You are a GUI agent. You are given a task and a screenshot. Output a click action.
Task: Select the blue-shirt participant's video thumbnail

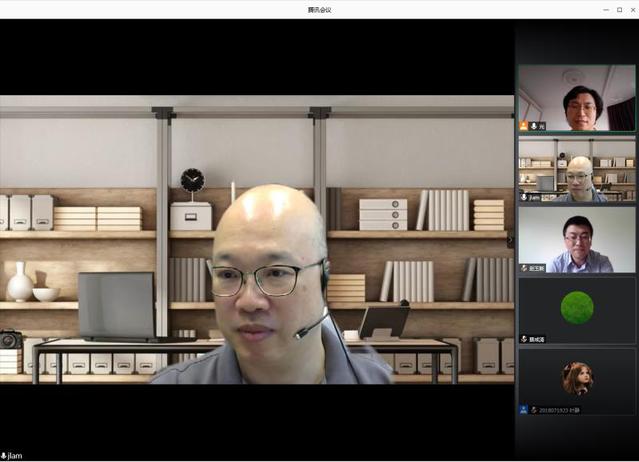576,240
